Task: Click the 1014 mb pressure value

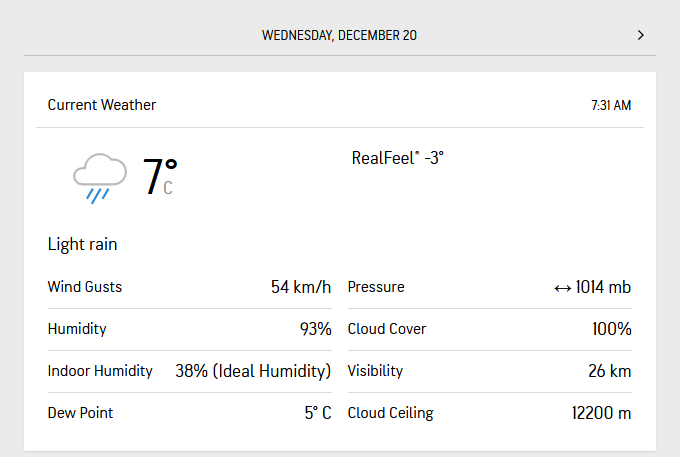Action: tap(603, 287)
